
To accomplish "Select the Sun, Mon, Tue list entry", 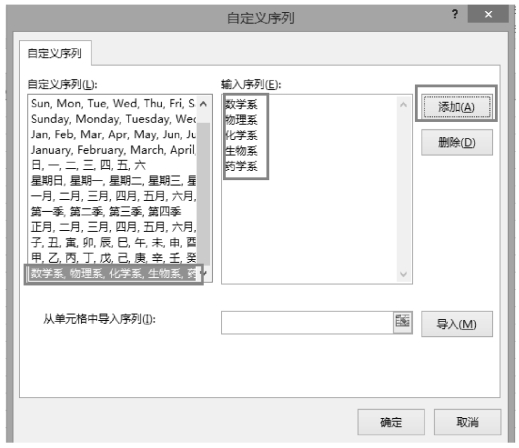I will click(x=113, y=104).
